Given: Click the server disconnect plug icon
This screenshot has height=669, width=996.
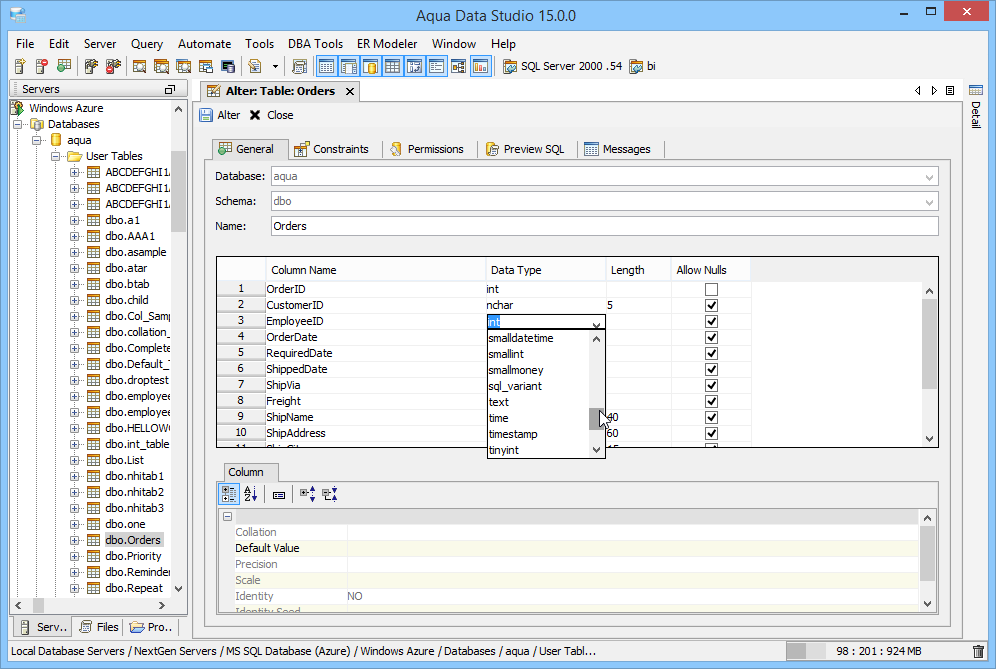Looking at the screenshot, I should click(113, 66).
